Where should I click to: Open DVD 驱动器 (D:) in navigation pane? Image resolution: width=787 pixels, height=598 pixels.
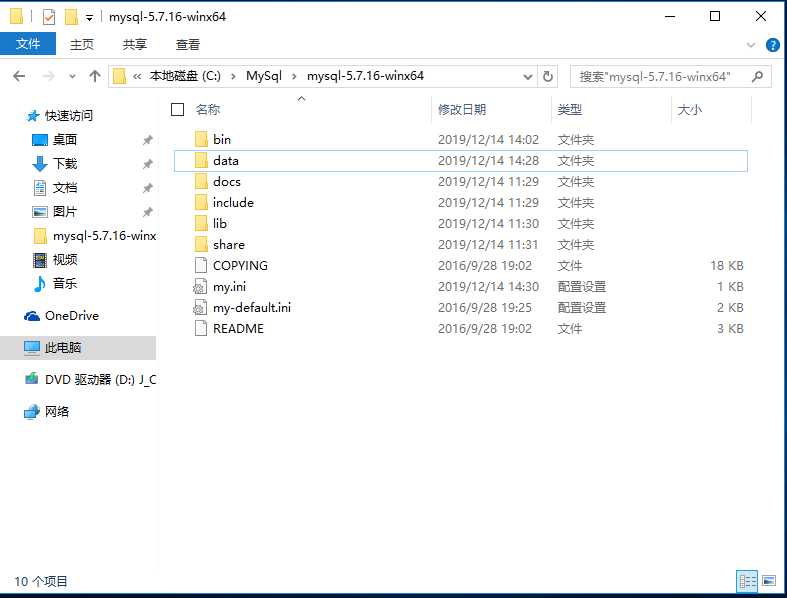[x=100, y=380]
